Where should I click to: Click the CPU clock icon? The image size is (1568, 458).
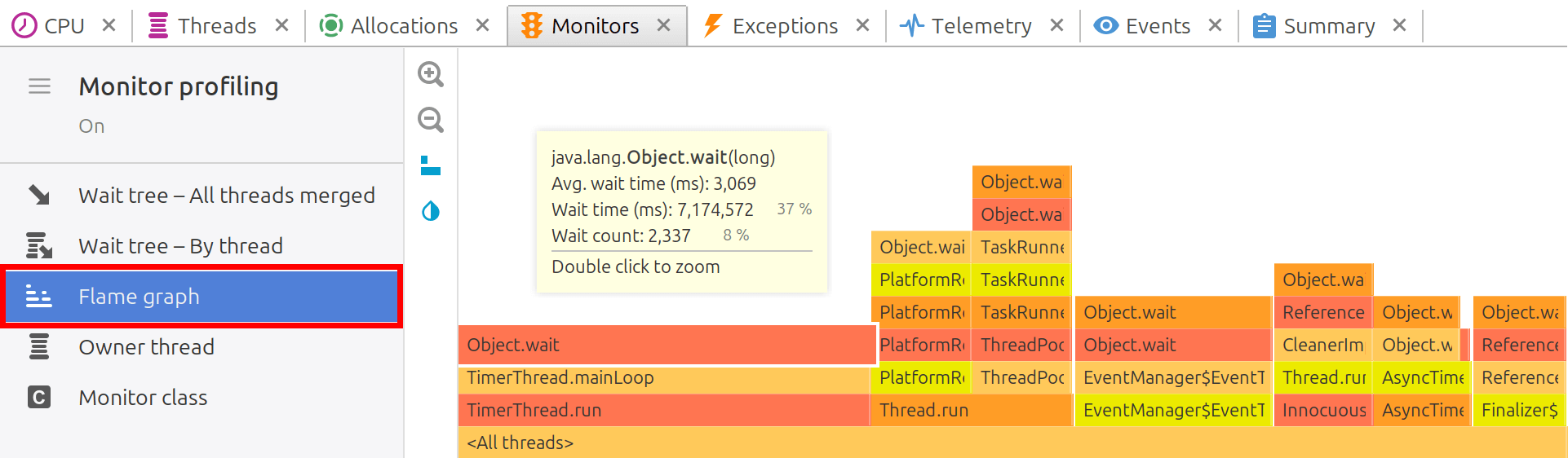24,26
